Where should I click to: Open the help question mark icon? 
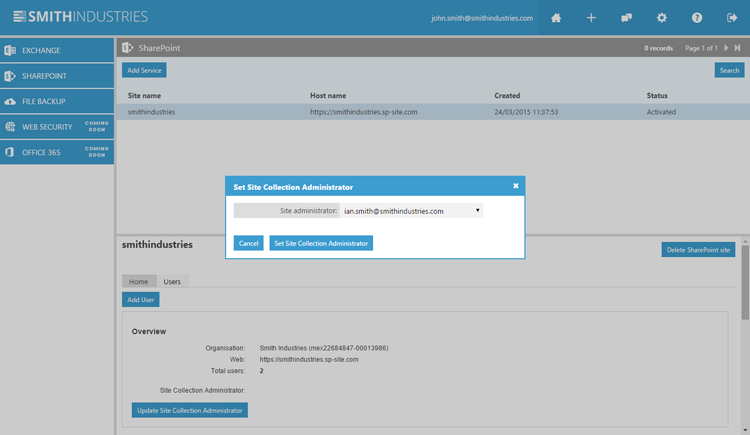[697, 18]
